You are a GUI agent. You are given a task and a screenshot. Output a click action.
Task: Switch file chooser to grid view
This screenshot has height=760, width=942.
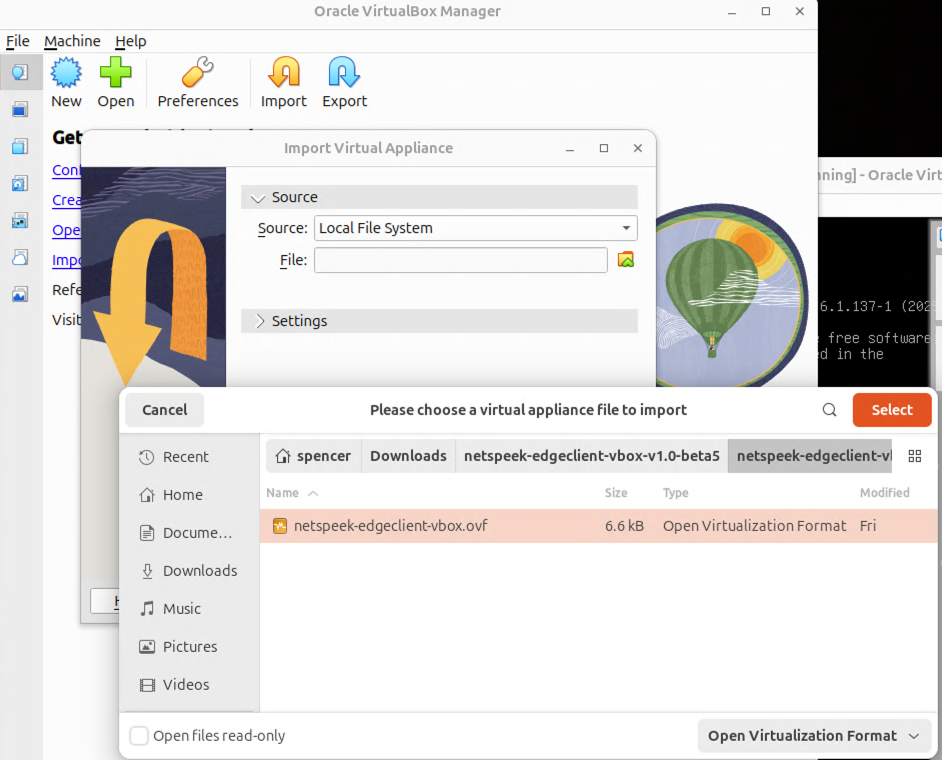tap(914, 456)
